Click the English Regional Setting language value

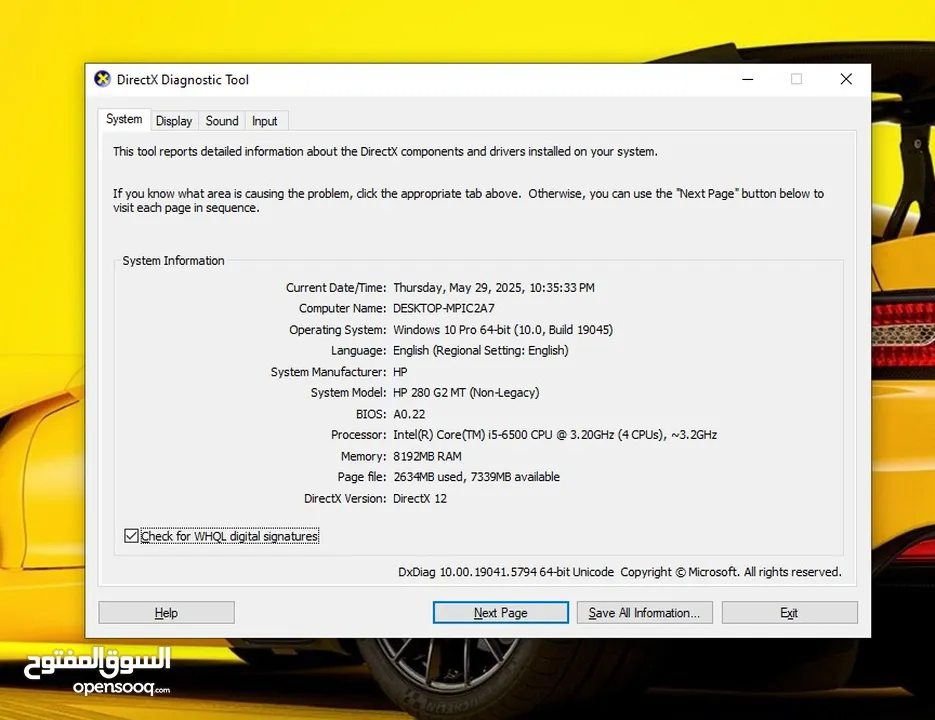[x=481, y=351]
